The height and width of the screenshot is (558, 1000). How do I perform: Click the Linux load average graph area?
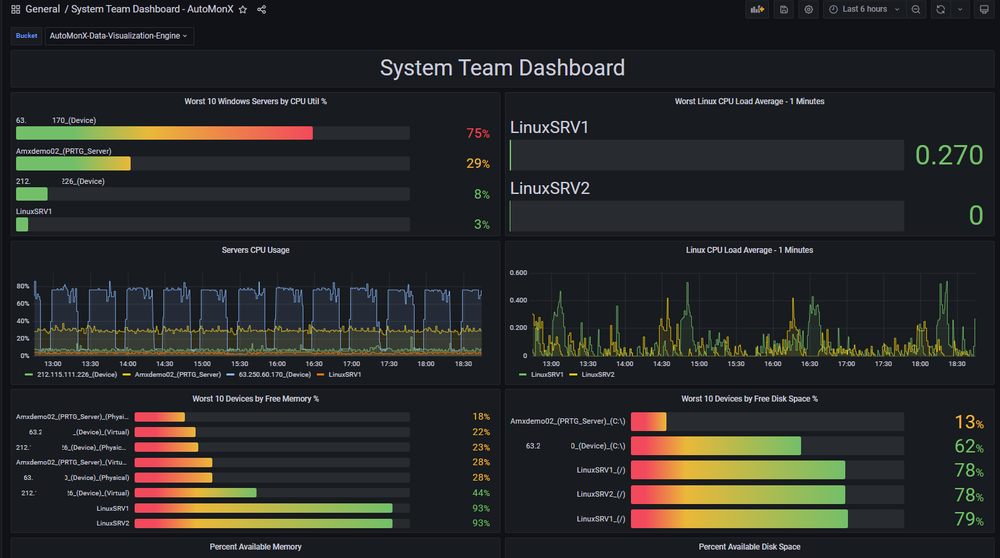pyautogui.click(x=754, y=314)
